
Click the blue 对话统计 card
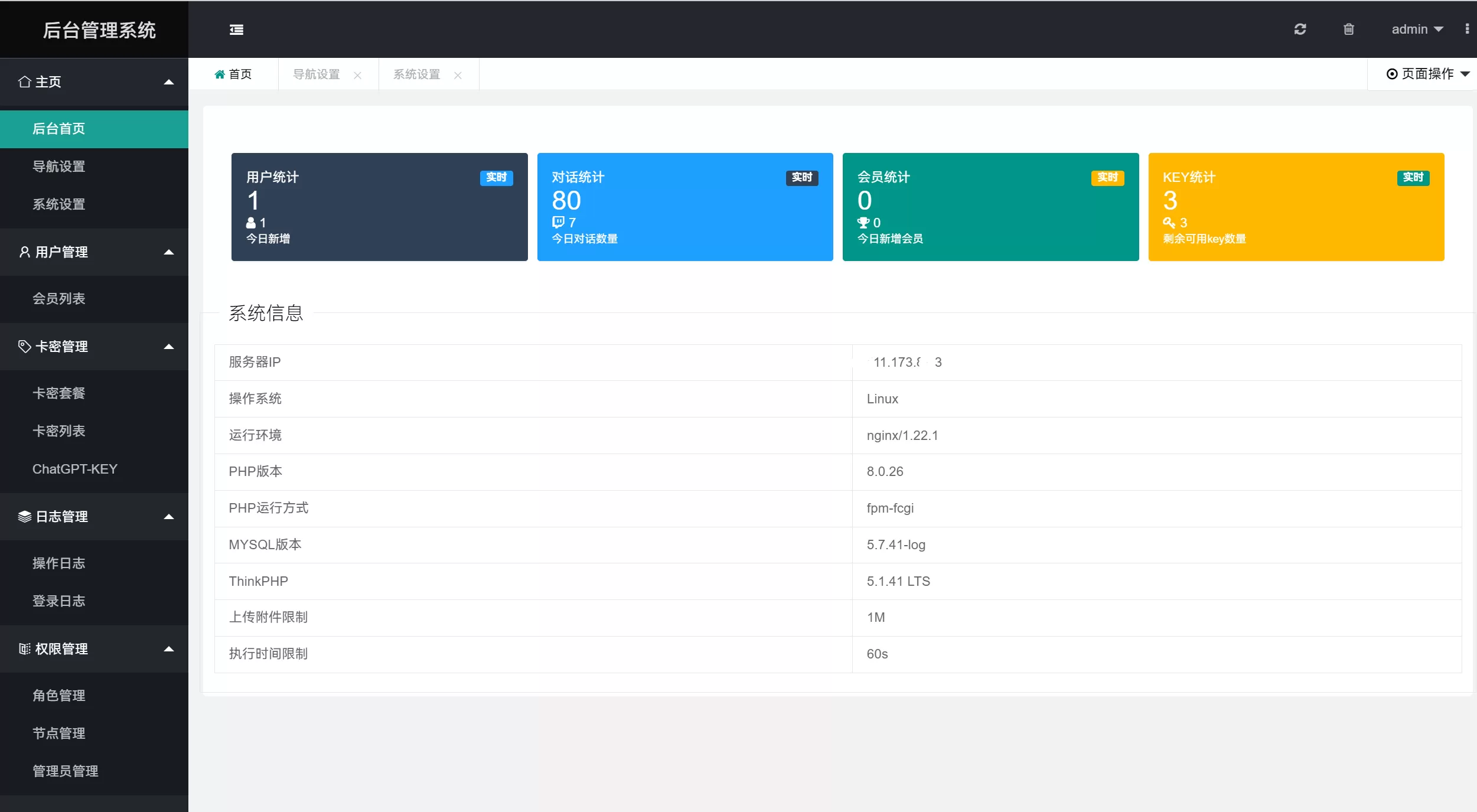(684, 207)
